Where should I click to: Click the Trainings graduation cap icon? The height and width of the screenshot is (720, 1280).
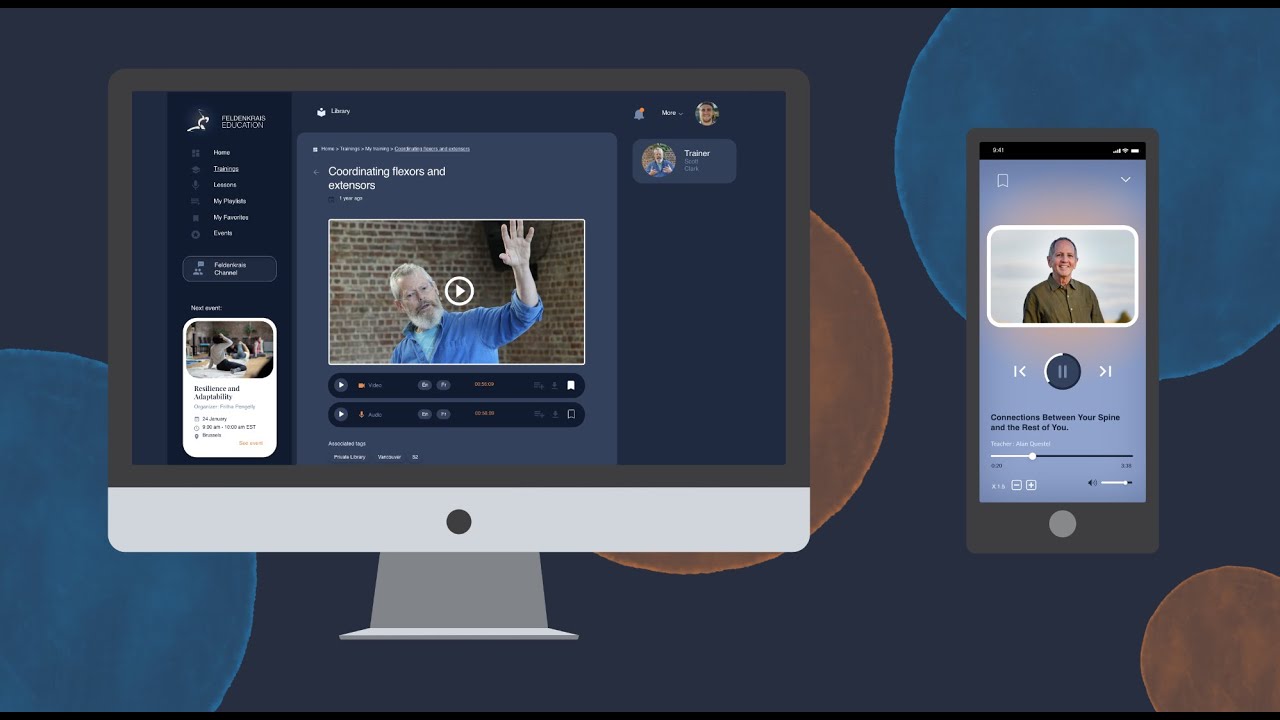(x=195, y=169)
